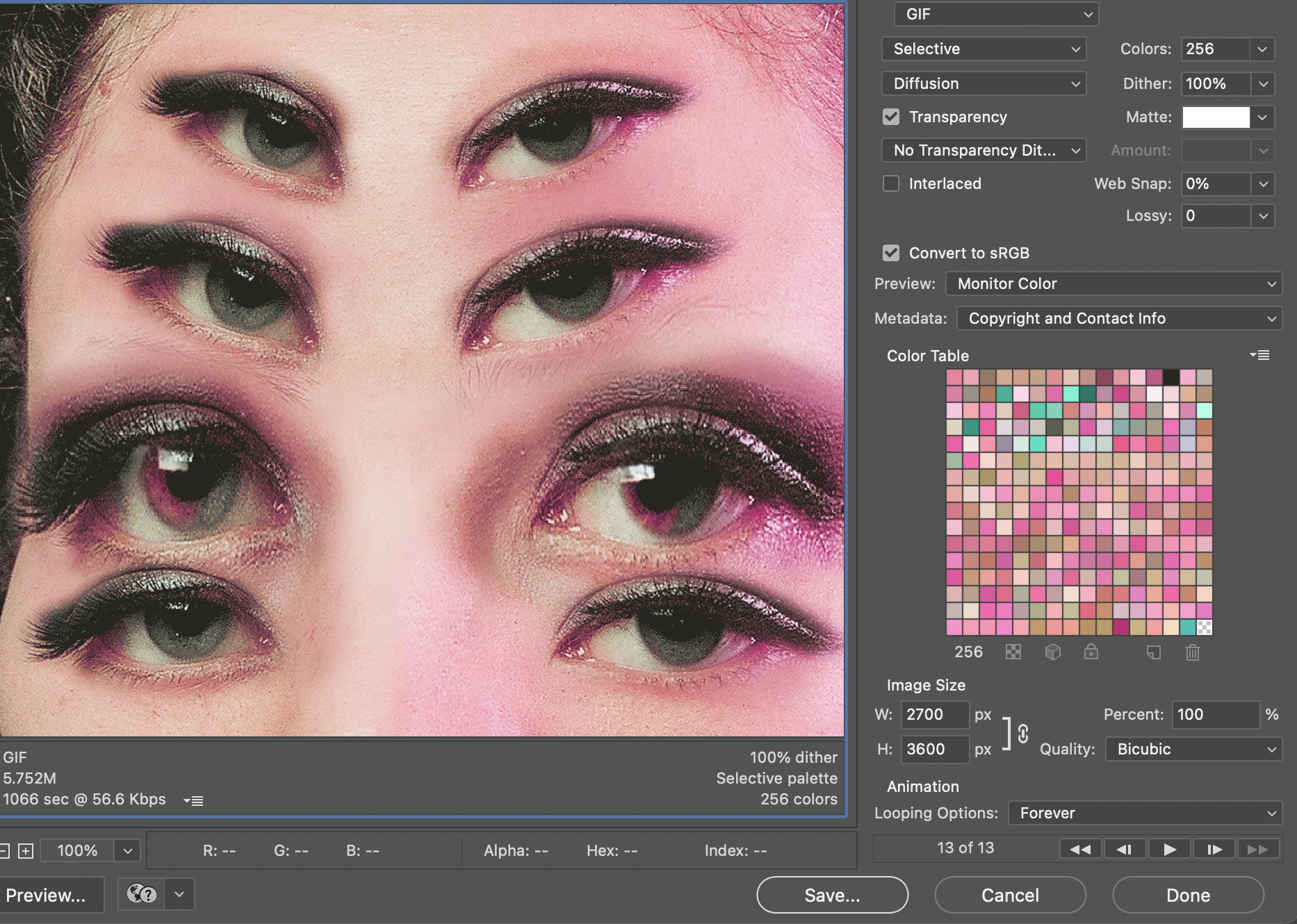The width and height of the screenshot is (1297, 924).
Task: Open the Matte color dropdown arrow
Action: coord(1262,117)
